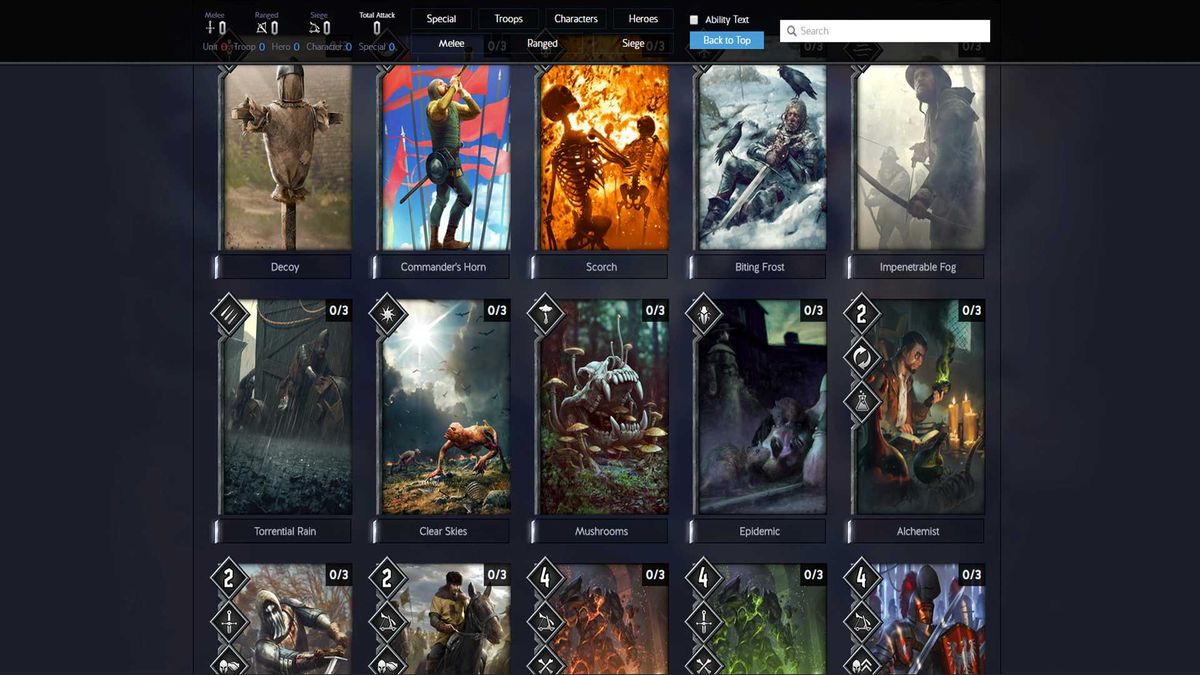The image size is (1200, 675).
Task: Filter cards by Melee row
Action: (451, 44)
